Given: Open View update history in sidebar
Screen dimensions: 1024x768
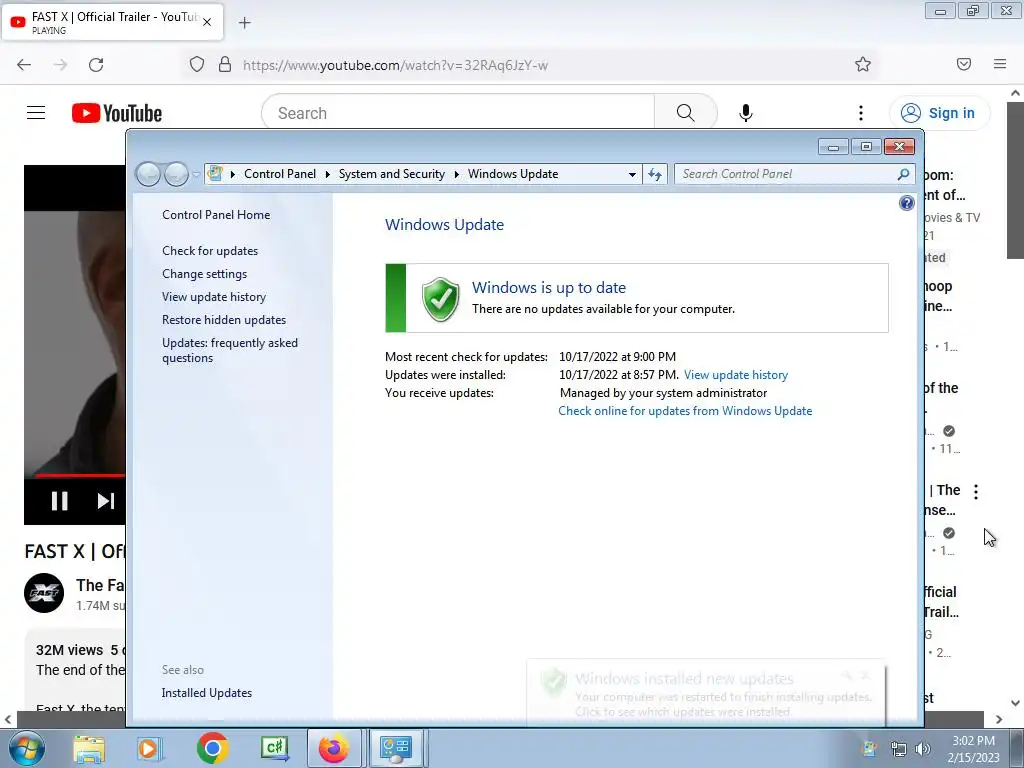Looking at the screenshot, I should pos(214,296).
